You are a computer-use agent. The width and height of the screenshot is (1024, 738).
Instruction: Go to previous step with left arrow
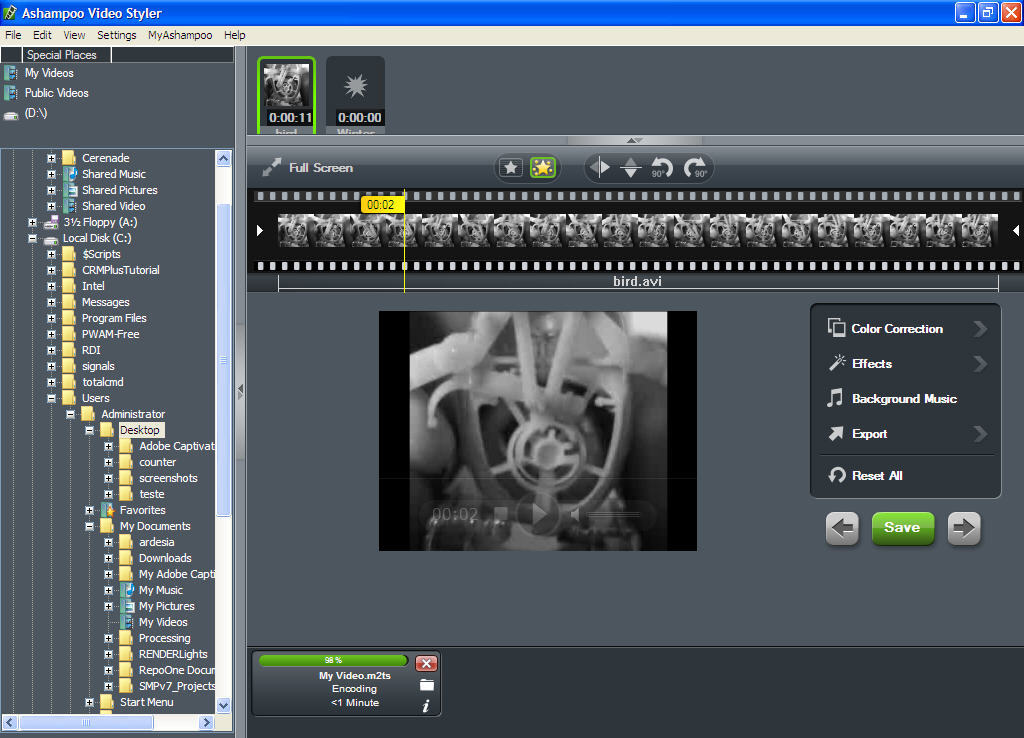(x=842, y=528)
